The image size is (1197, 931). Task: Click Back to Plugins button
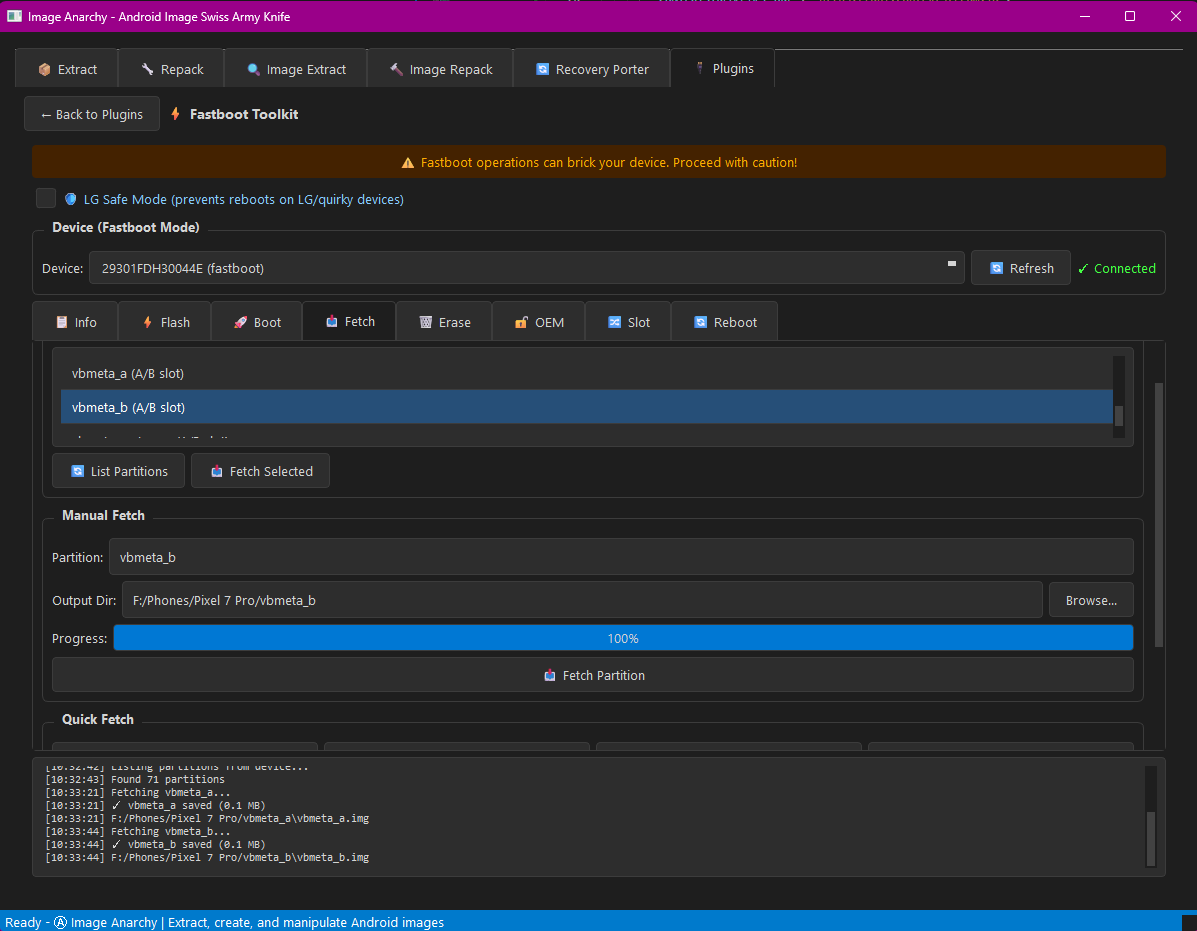91,115
